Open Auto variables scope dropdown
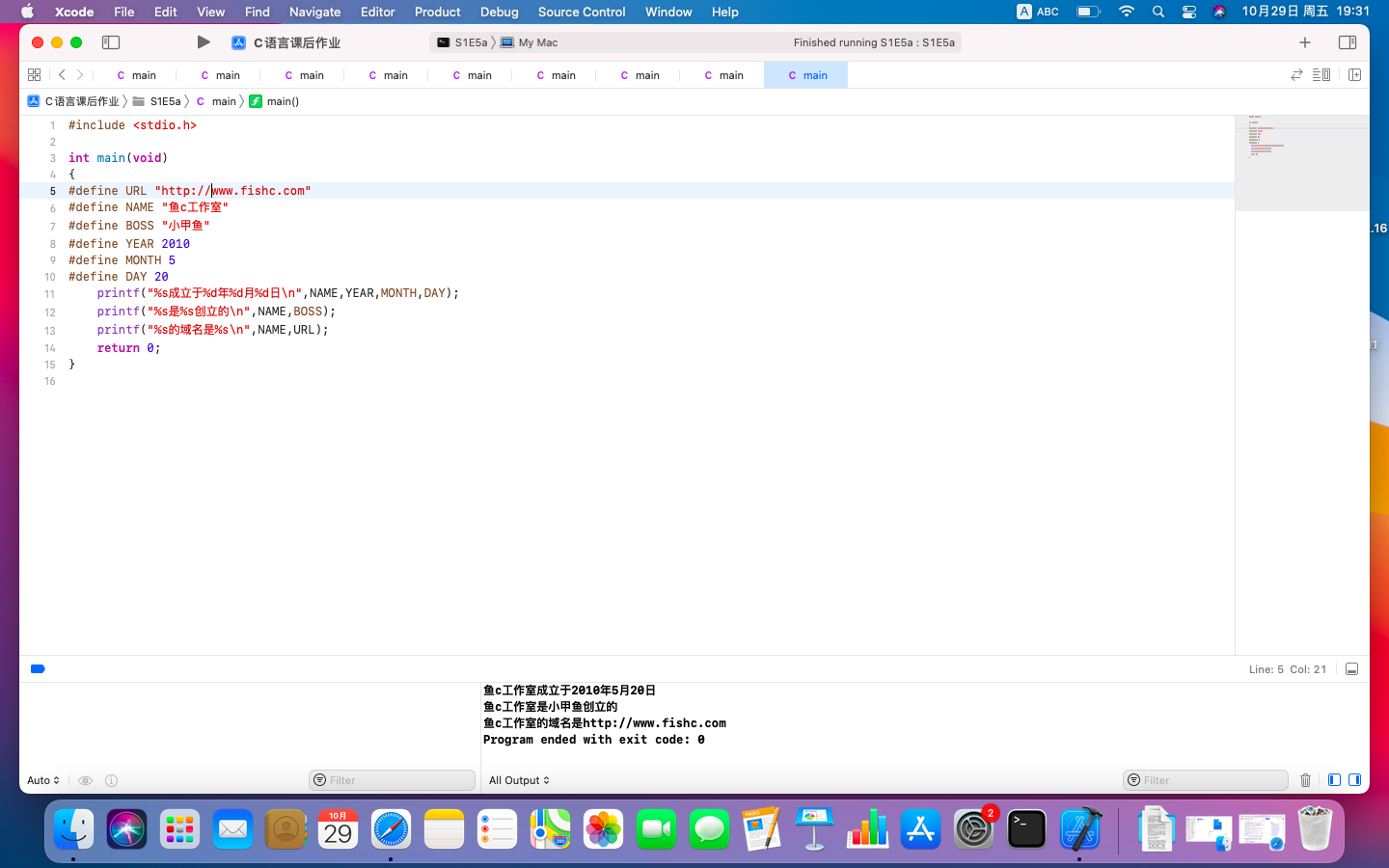Image resolution: width=1389 pixels, height=868 pixels. tap(43, 780)
